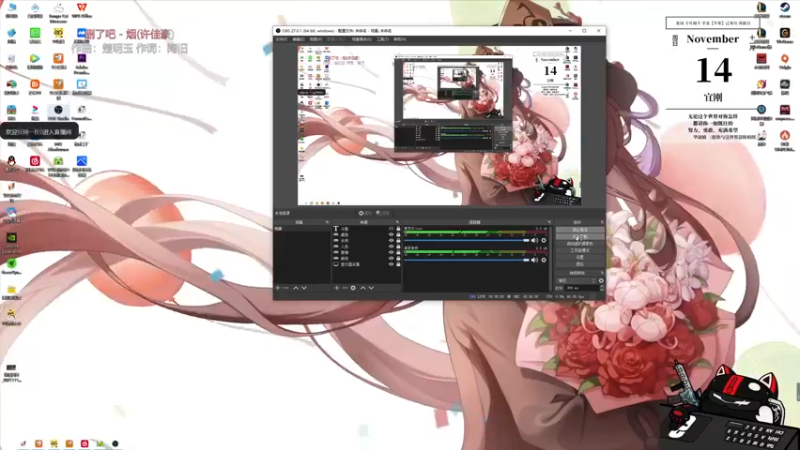Mute the Mic/Aux audio channel
Image resolution: width=800 pixels, height=450 pixels.
click(x=534, y=240)
